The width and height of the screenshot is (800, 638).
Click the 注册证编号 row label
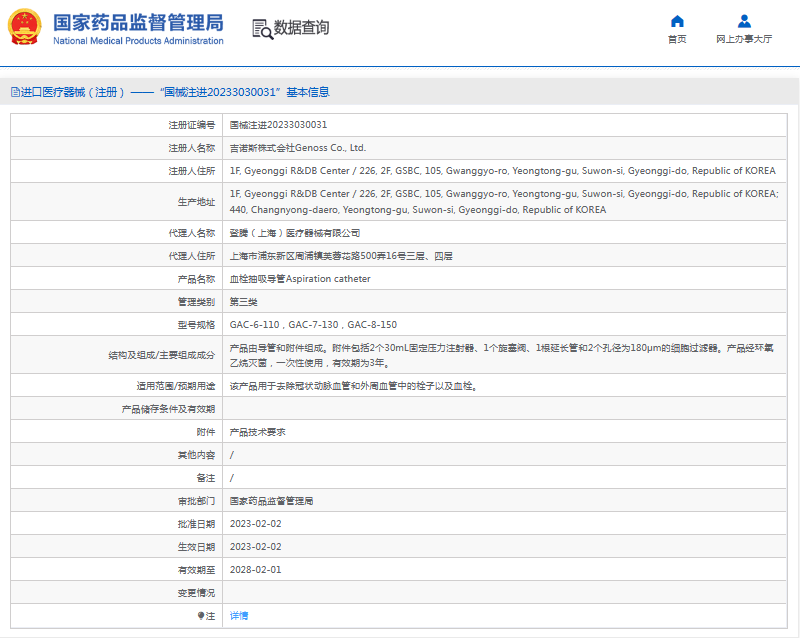click(192, 125)
